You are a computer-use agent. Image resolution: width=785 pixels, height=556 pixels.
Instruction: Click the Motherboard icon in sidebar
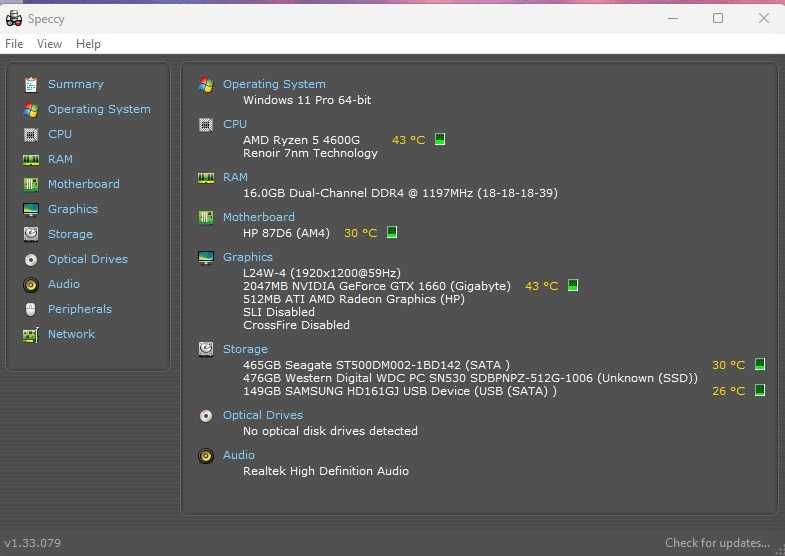click(31, 185)
